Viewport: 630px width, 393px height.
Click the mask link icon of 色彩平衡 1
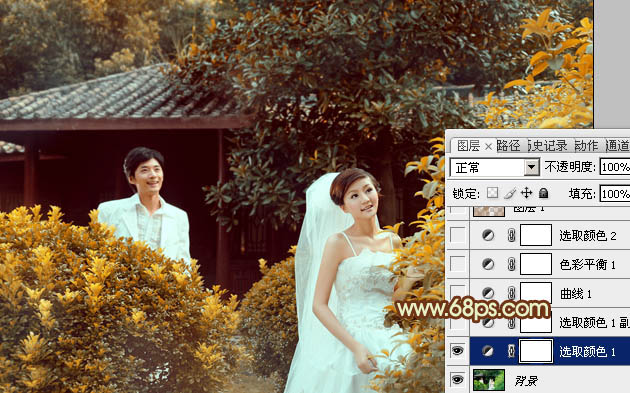click(511, 264)
